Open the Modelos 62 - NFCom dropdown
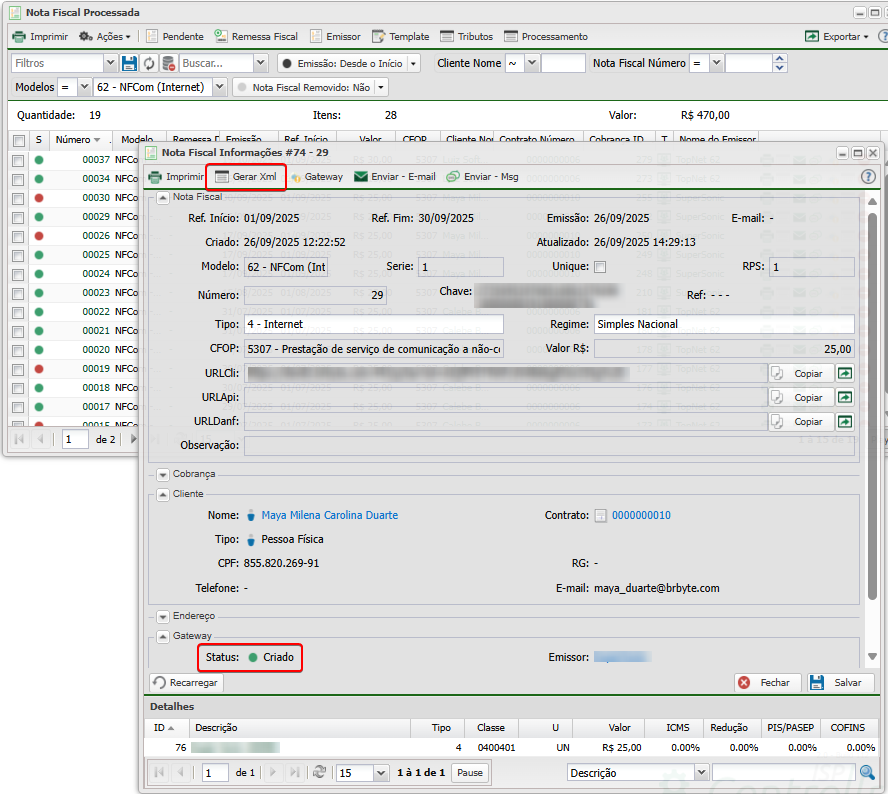This screenshot has height=794, width=888. [220, 88]
